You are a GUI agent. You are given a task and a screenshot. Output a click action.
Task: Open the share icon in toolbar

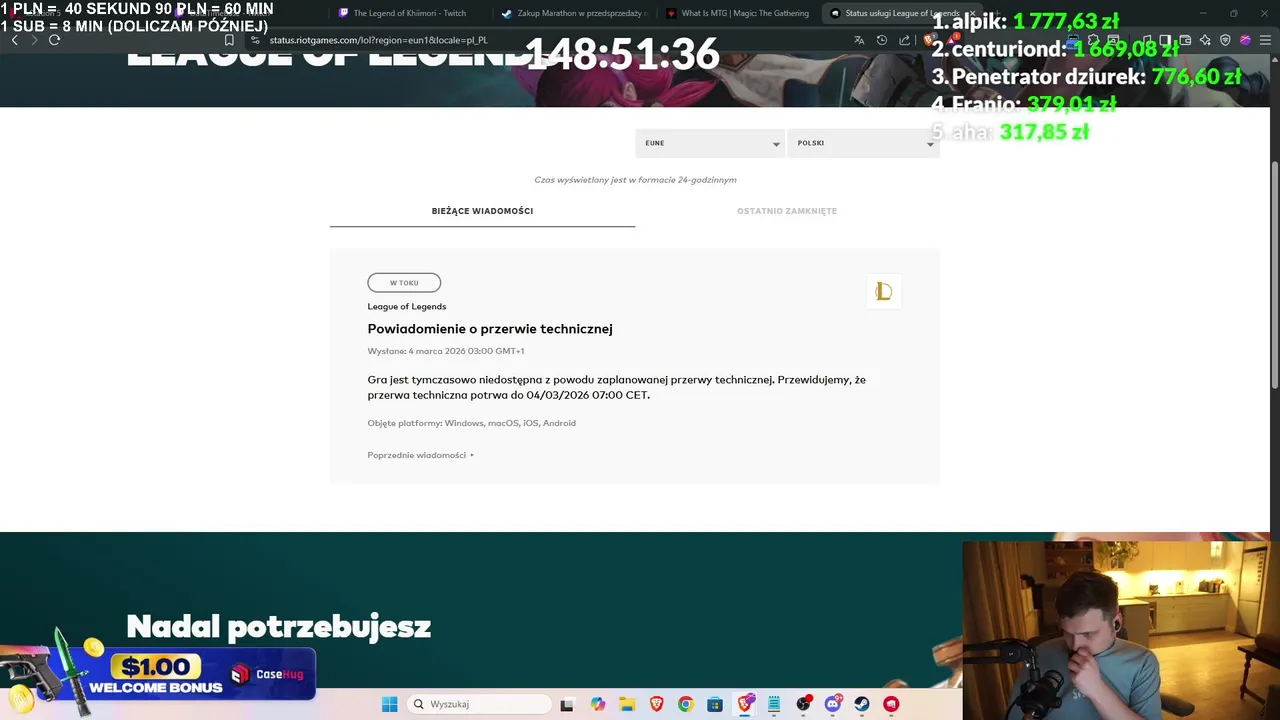click(904, 40)
